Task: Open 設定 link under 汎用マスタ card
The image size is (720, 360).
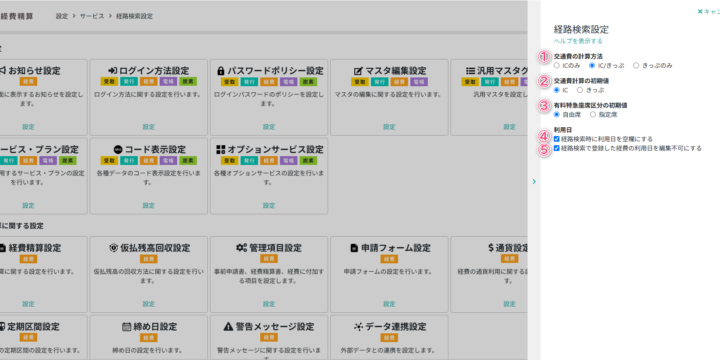Action: [510, 127]
